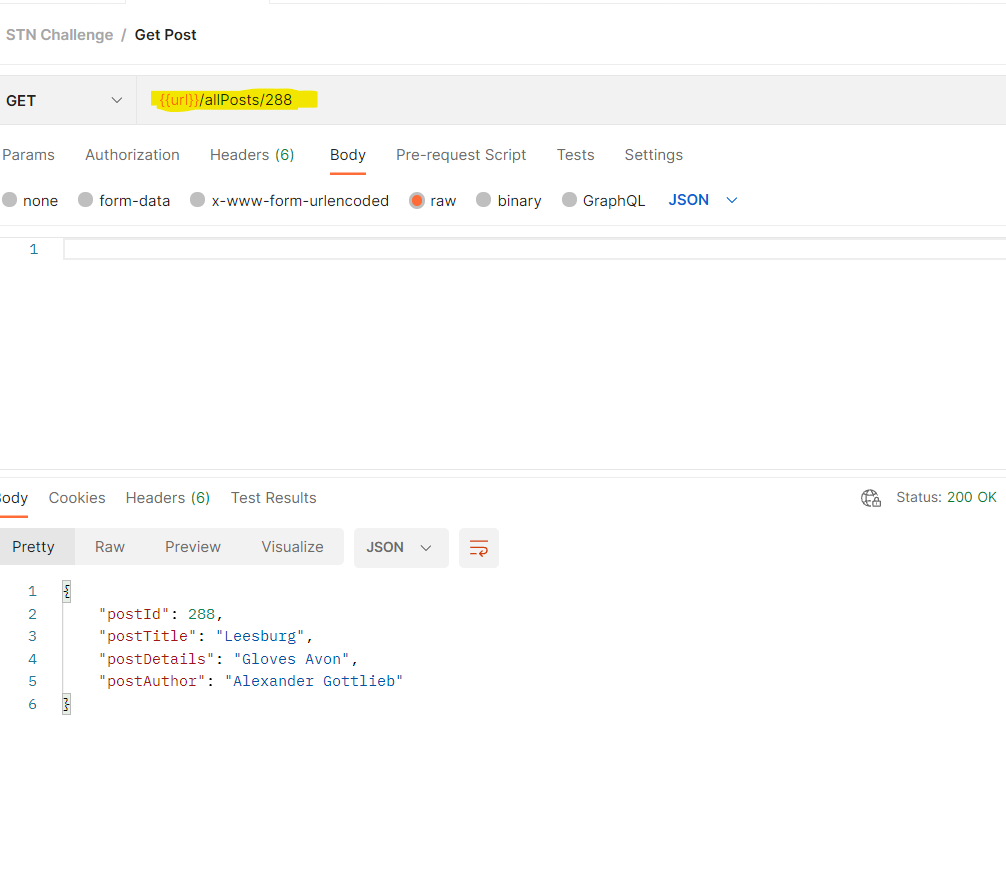Open the request Params tab
Viewport: 1006px width, 878px height.
coord(28,155)
